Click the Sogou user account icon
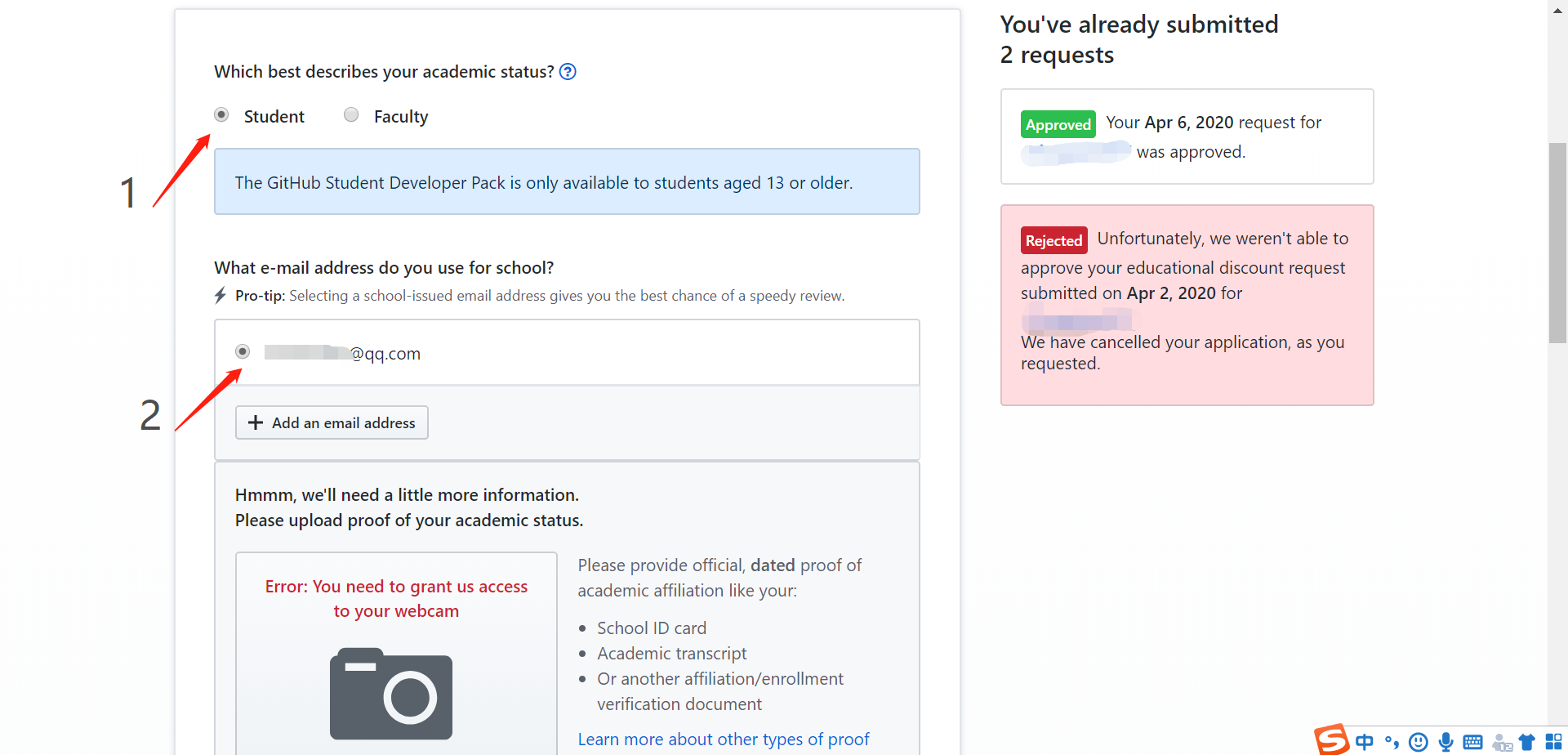1568x755 pixels. [x=1502, y=742]
